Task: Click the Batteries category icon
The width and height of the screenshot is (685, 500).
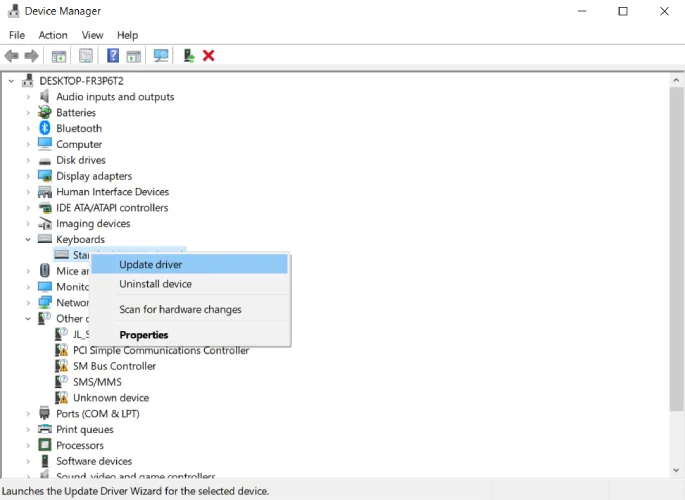Action: [x=45, y=113]
